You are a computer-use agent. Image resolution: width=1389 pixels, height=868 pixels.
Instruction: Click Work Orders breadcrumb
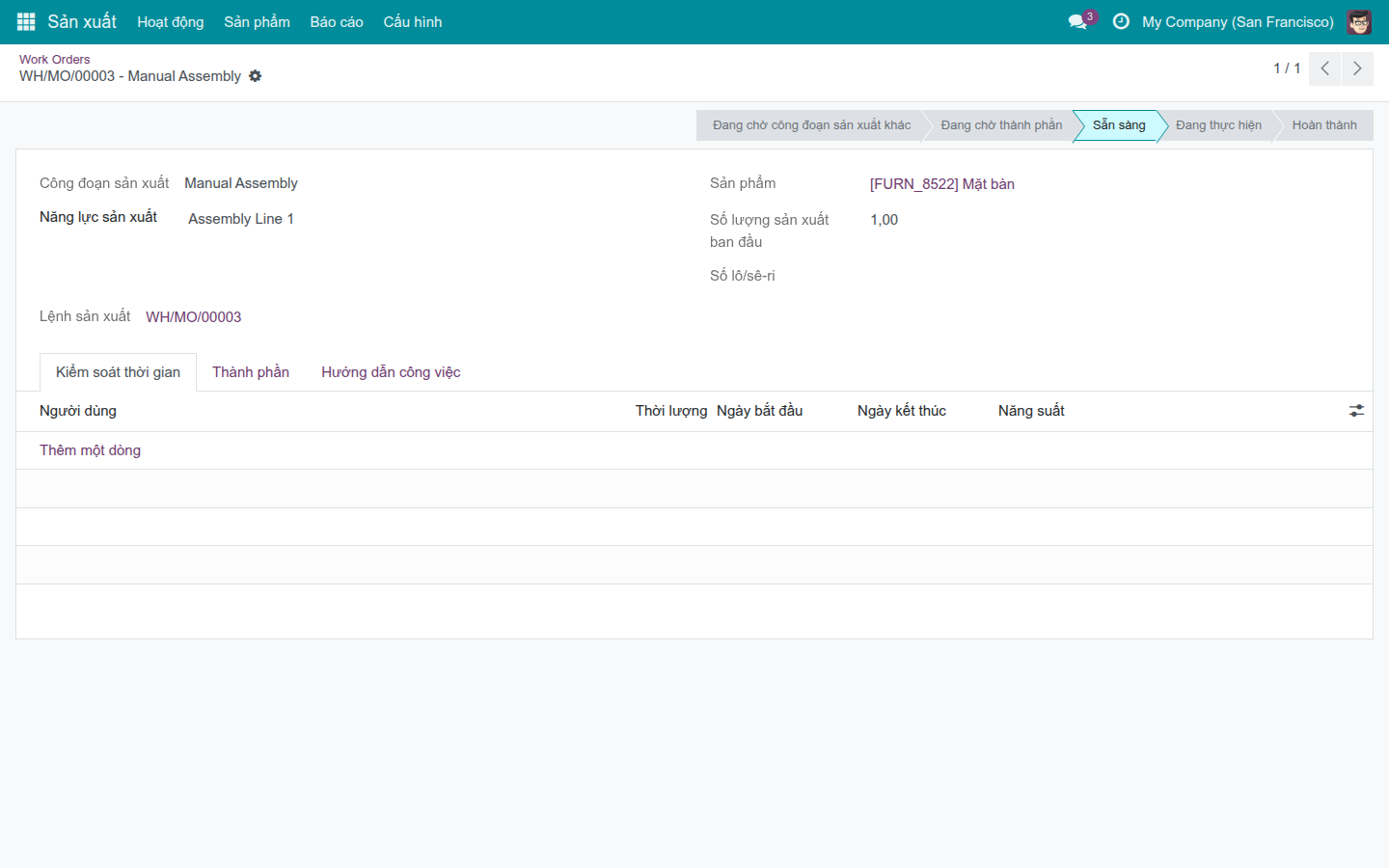(x=54, y=59)
